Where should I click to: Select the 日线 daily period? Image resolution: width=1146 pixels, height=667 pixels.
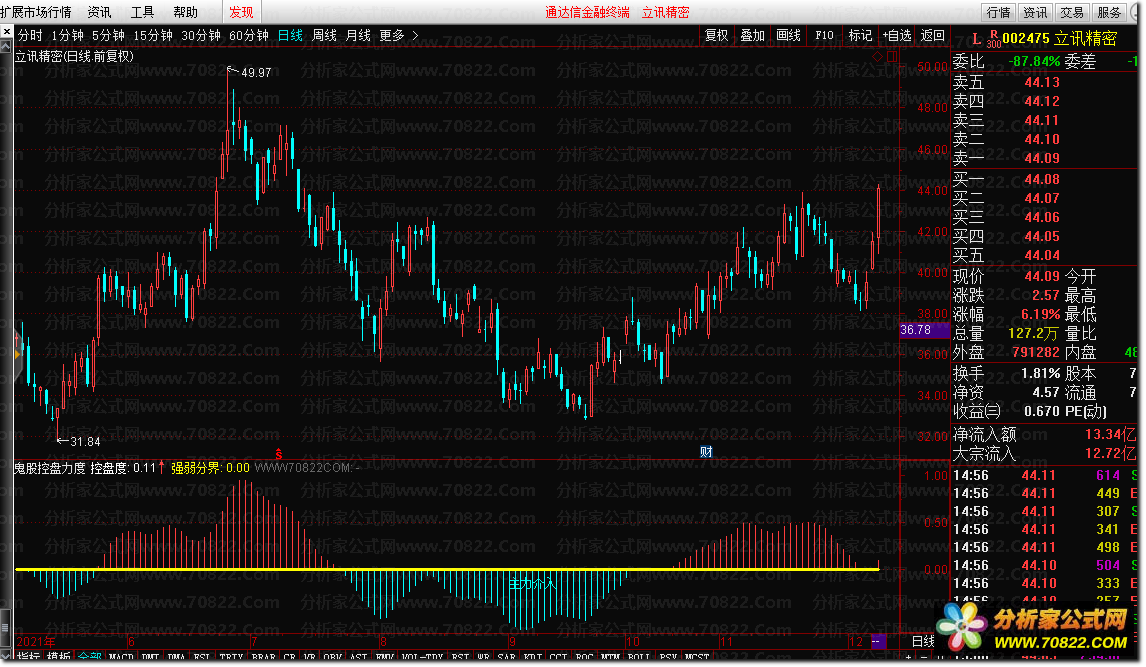pos(290,35)
